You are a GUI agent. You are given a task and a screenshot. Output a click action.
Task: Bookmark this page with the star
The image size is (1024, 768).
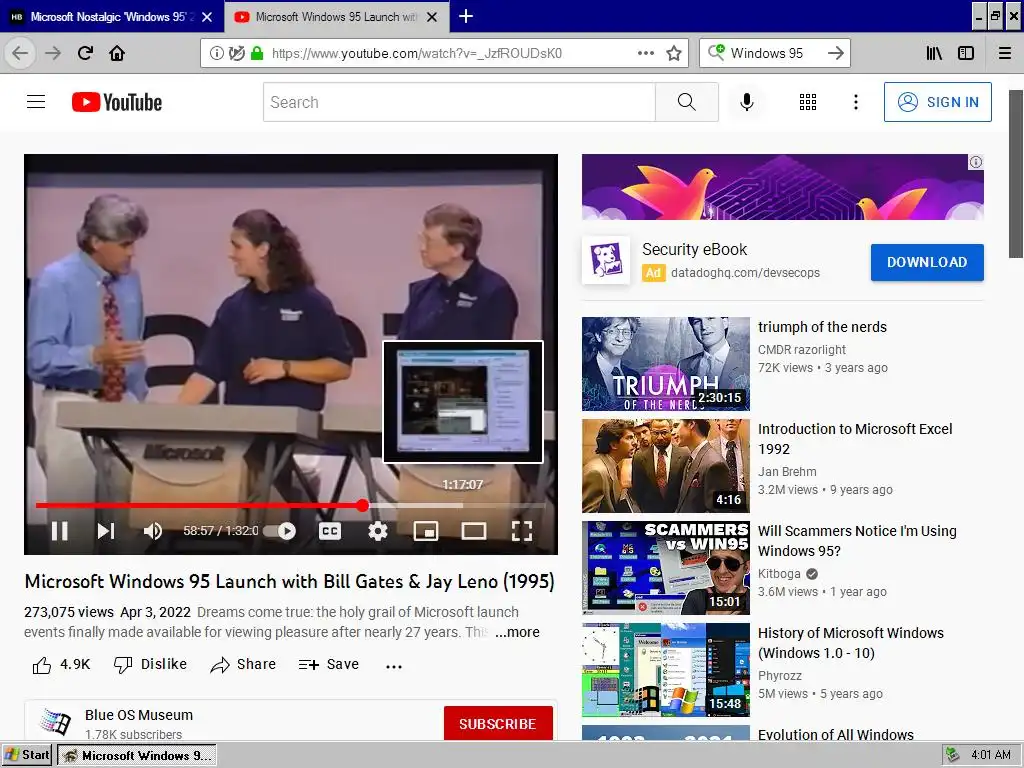pos(674,53)
